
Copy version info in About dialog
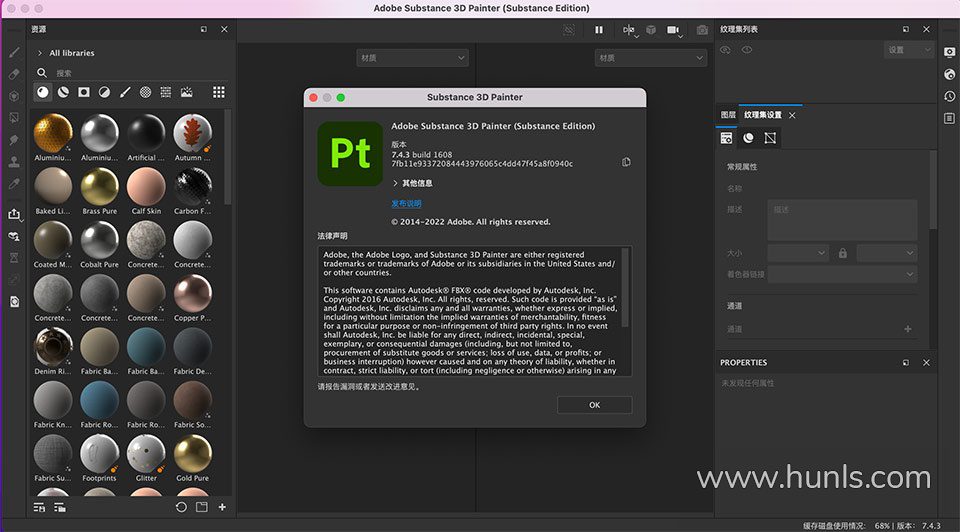pos(626,162)
